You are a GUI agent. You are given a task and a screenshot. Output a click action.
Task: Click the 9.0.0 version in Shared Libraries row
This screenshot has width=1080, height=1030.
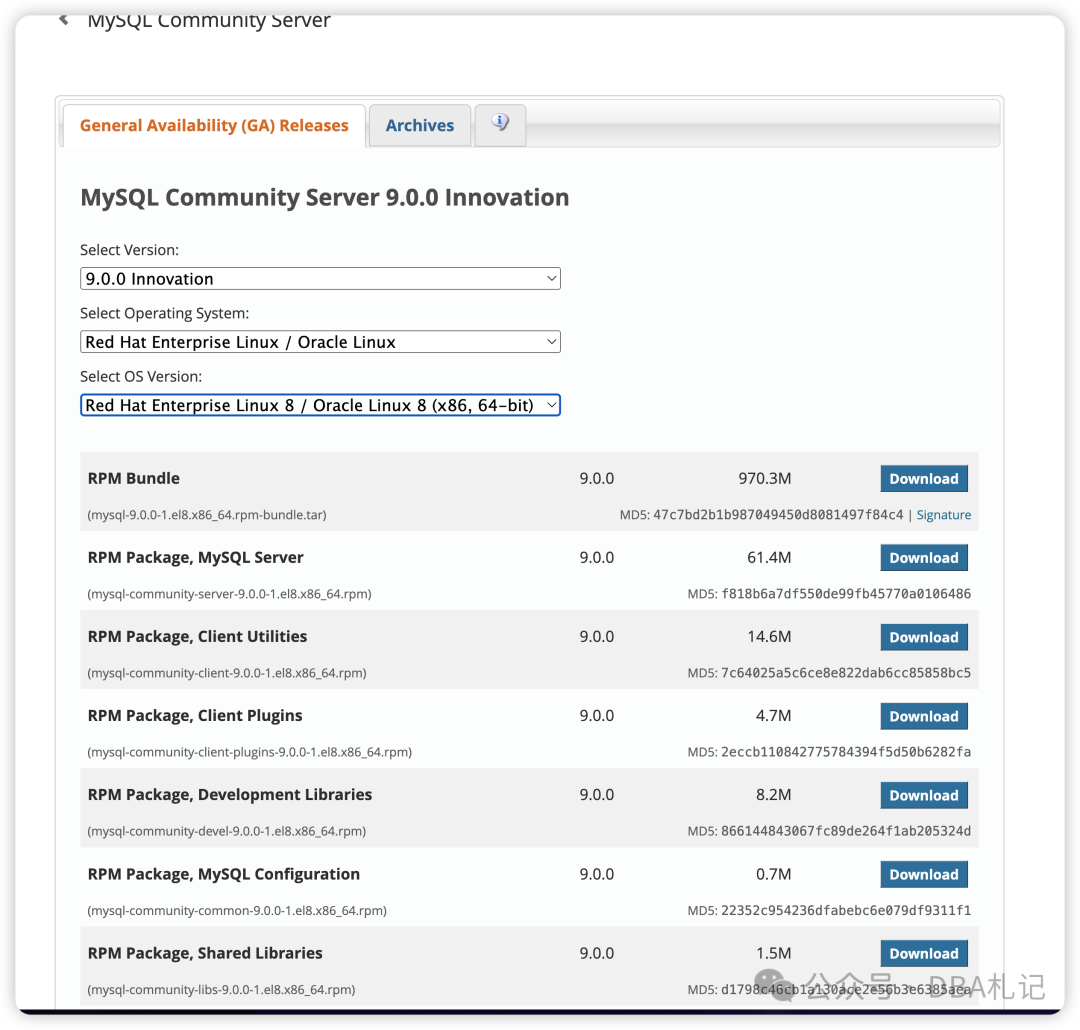click(x=596, y=953)
